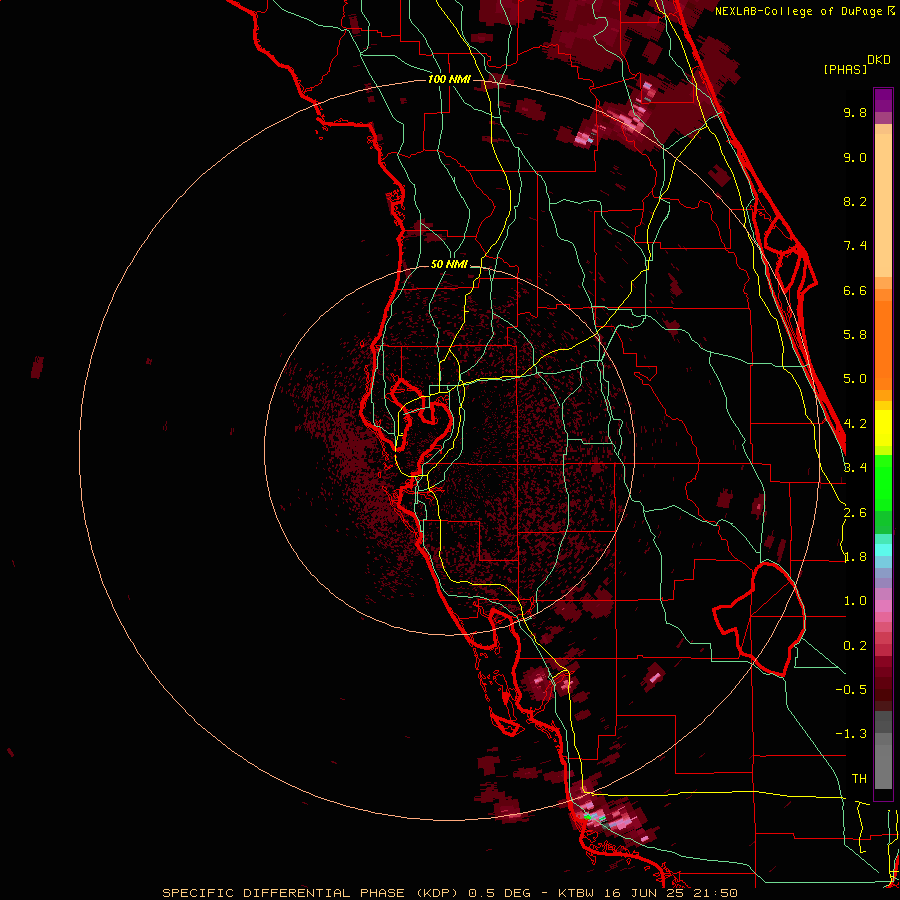Pick the 1.0 scale value
This screenshot has height=900, width=900.
click(x=855, y=601)
